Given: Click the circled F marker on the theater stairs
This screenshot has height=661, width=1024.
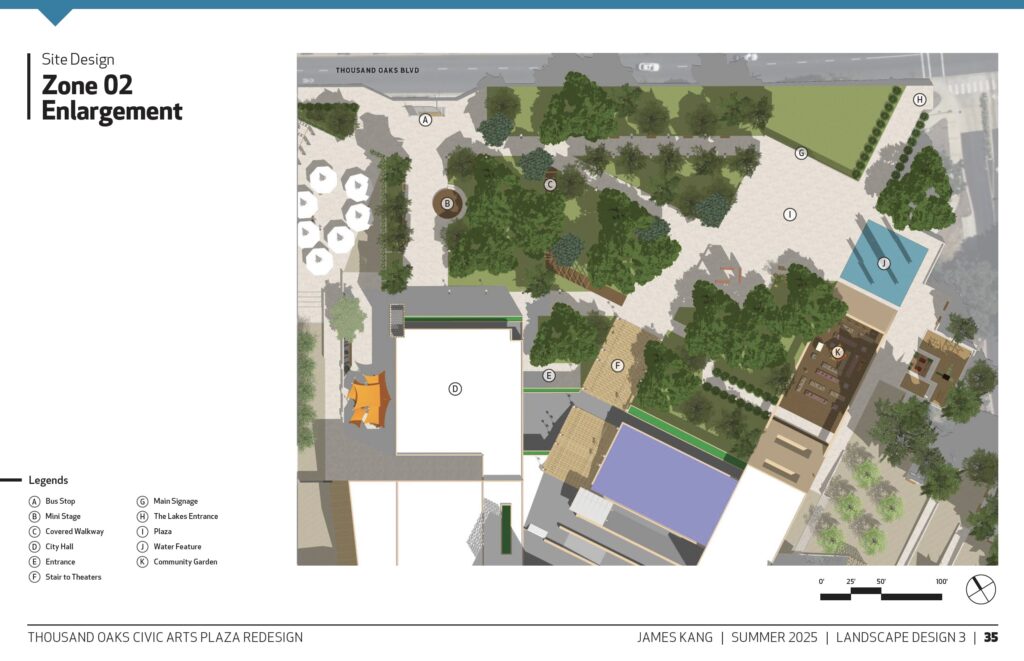Looking at the screenshot, I should click(x=618, y=366).
